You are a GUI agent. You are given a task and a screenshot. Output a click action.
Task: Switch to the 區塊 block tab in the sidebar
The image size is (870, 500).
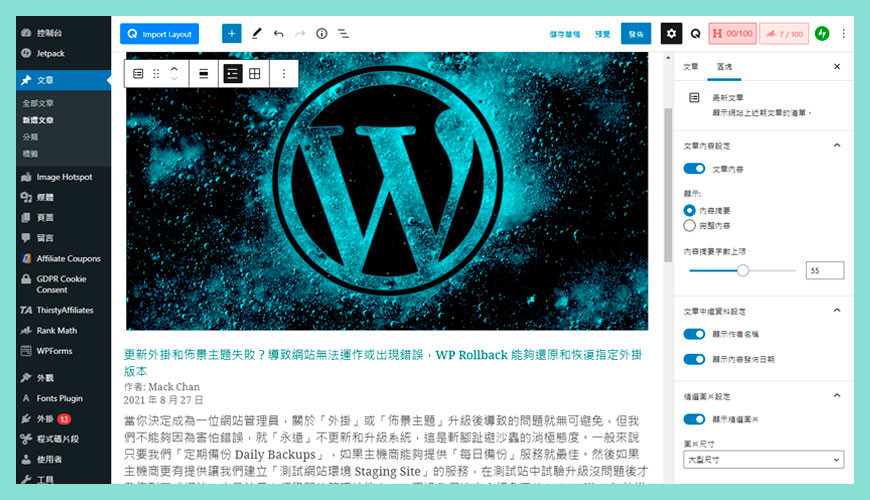pyautogui.click(x=724, y=67)
